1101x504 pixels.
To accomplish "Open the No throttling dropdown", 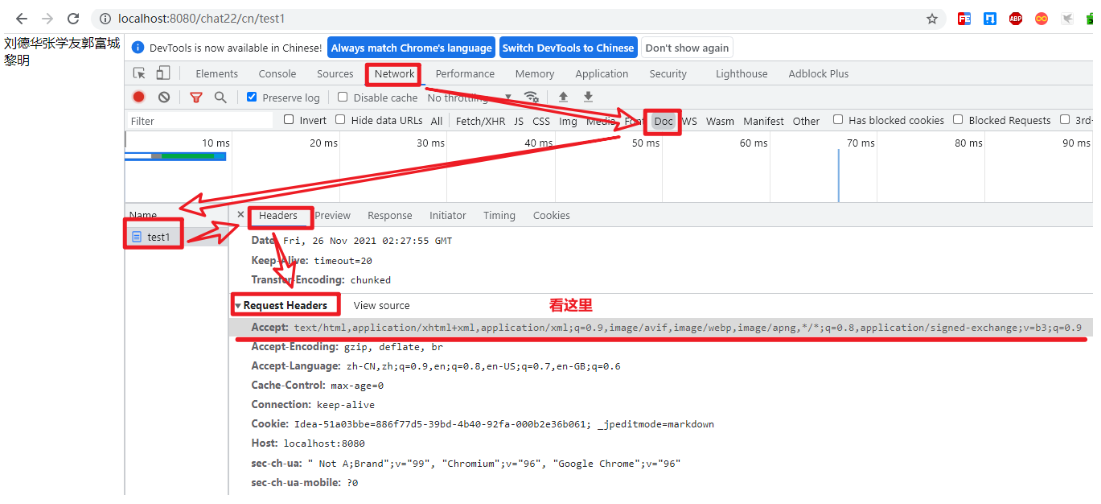I will (468, 98).
